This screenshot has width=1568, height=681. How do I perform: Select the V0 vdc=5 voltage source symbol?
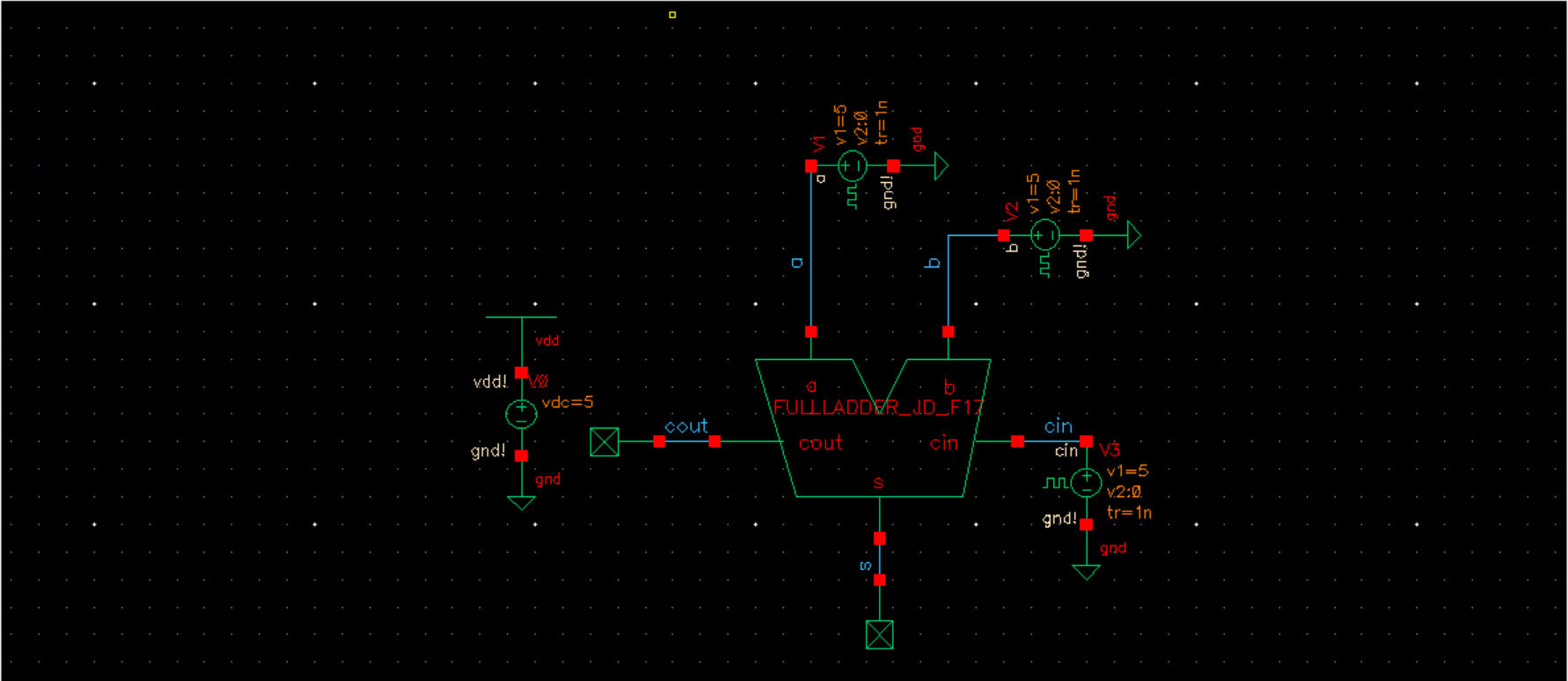point(521,414)
